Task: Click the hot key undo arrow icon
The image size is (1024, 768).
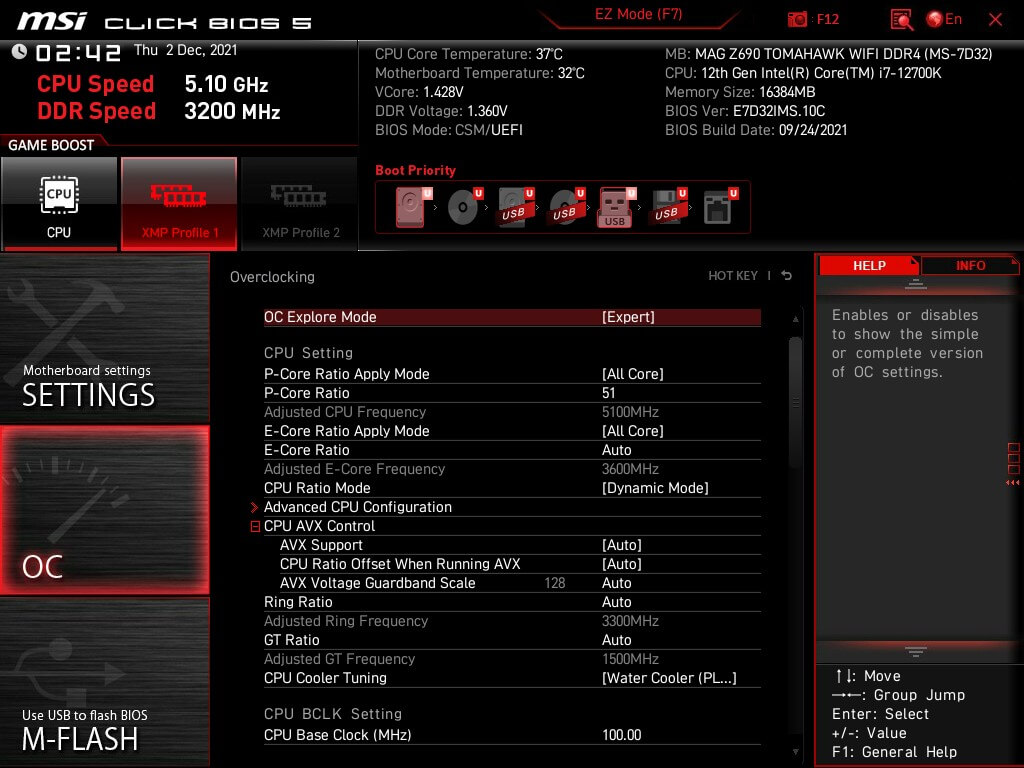Action: click(x=787, y=276)
